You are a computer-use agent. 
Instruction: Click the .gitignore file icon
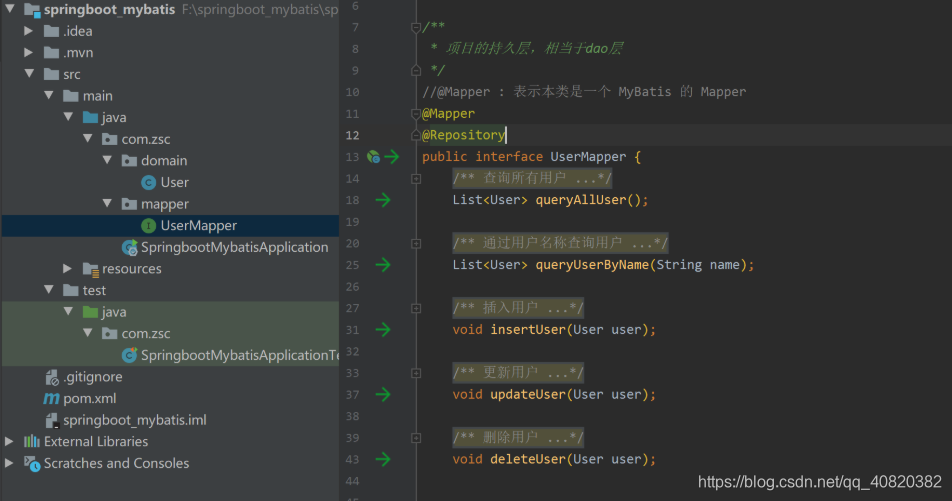(x=52, y=377)
